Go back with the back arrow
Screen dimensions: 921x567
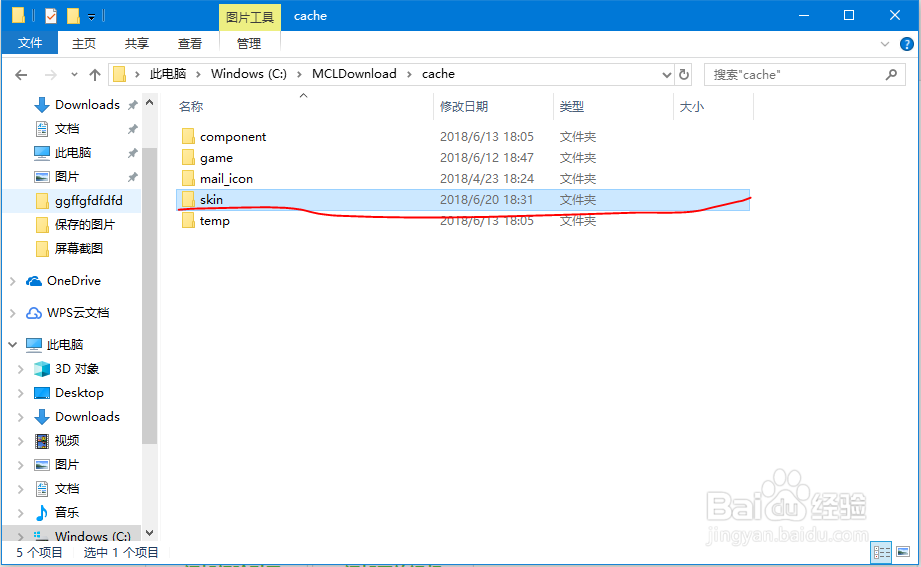tap(21, 75)
